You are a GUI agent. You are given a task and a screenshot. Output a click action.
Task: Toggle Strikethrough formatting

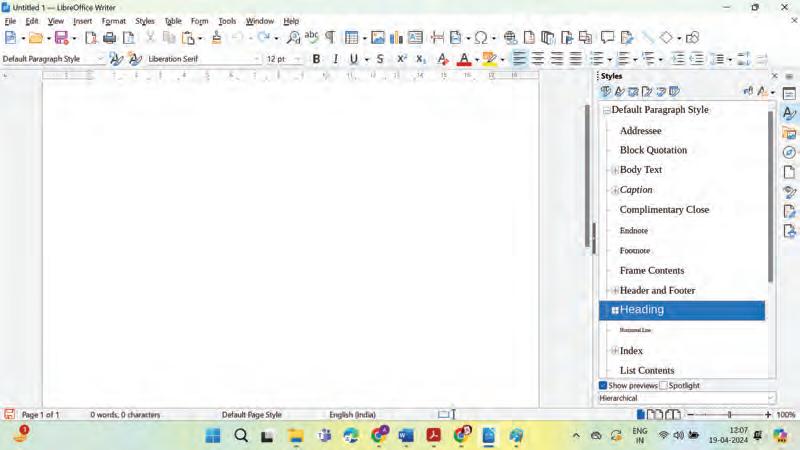coord(380,59)
